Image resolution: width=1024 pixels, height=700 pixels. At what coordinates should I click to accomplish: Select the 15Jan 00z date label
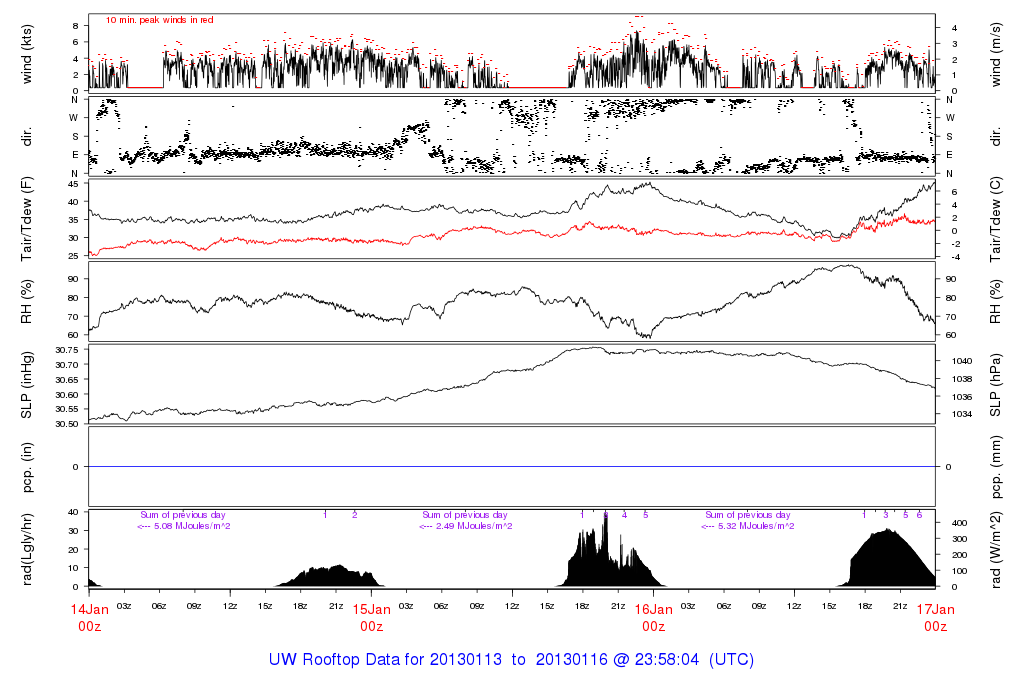pos(371,616)
